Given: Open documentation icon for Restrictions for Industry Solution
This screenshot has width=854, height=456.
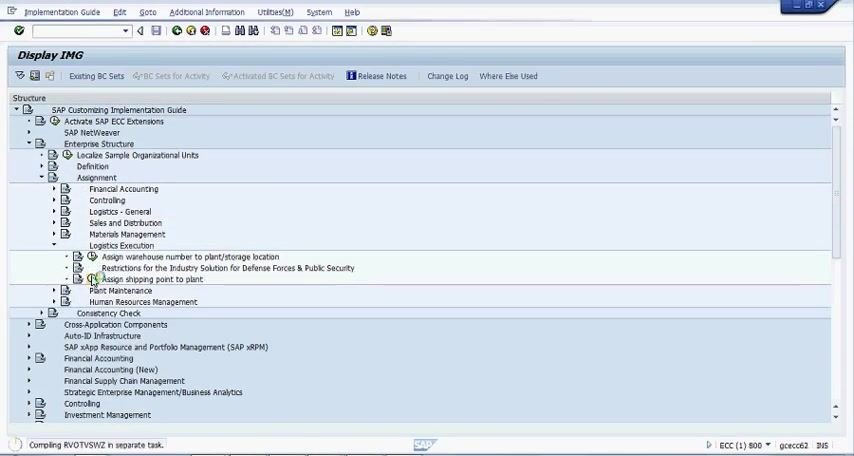Looking at the screenshot, I should (78, 267).
